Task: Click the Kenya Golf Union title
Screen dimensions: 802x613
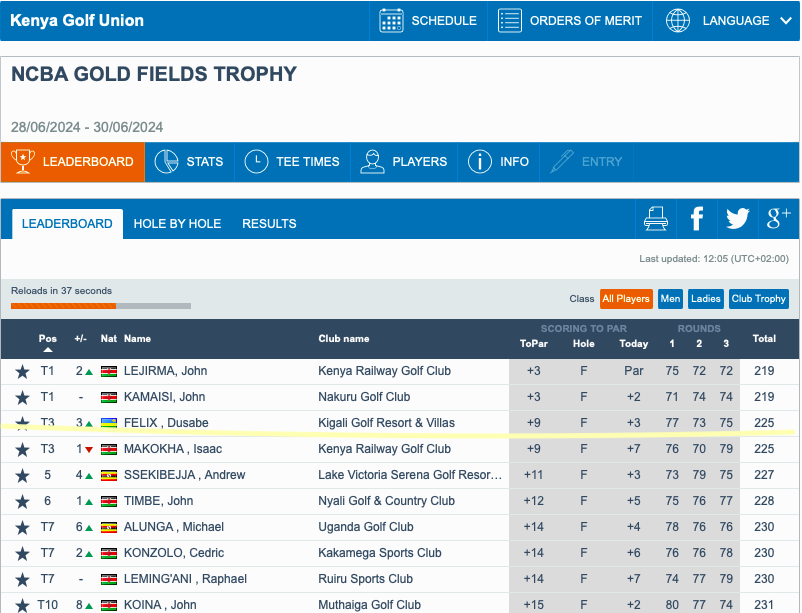Action: 77,20
